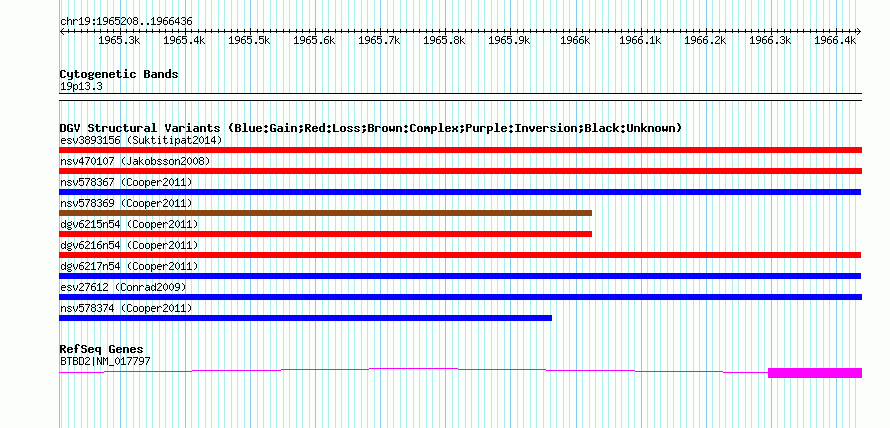Viewport: 890px width, 428px height.
Task: Select variant label esv3893156 (Suktitipat2014)
Action: (141, 140)
